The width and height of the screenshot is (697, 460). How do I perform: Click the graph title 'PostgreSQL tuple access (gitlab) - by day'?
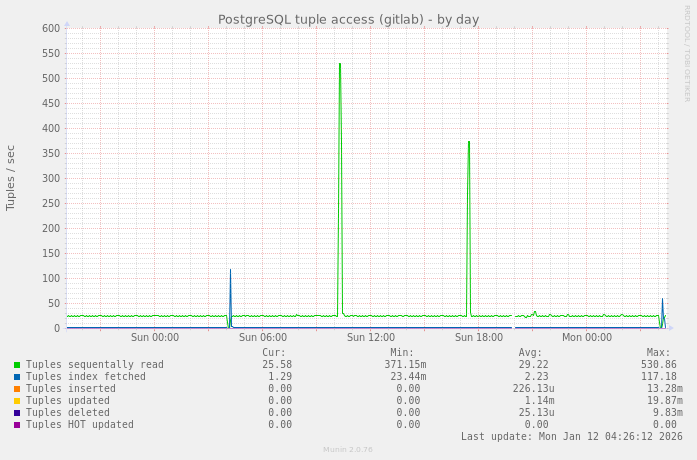click(x=348, y=20)
